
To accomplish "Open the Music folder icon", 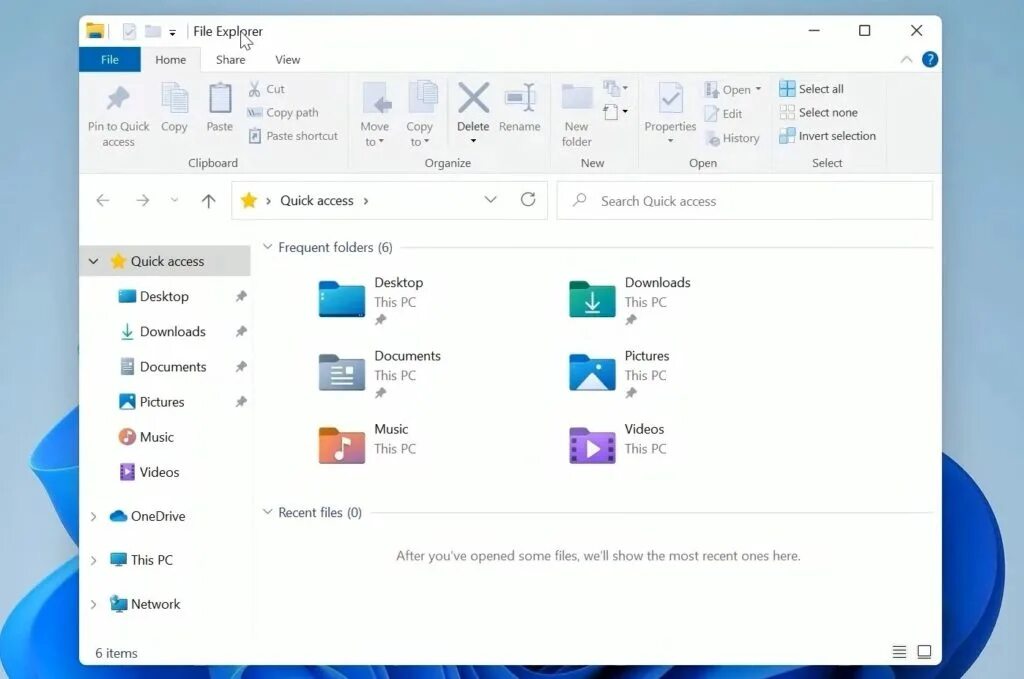I will (342, 445).
